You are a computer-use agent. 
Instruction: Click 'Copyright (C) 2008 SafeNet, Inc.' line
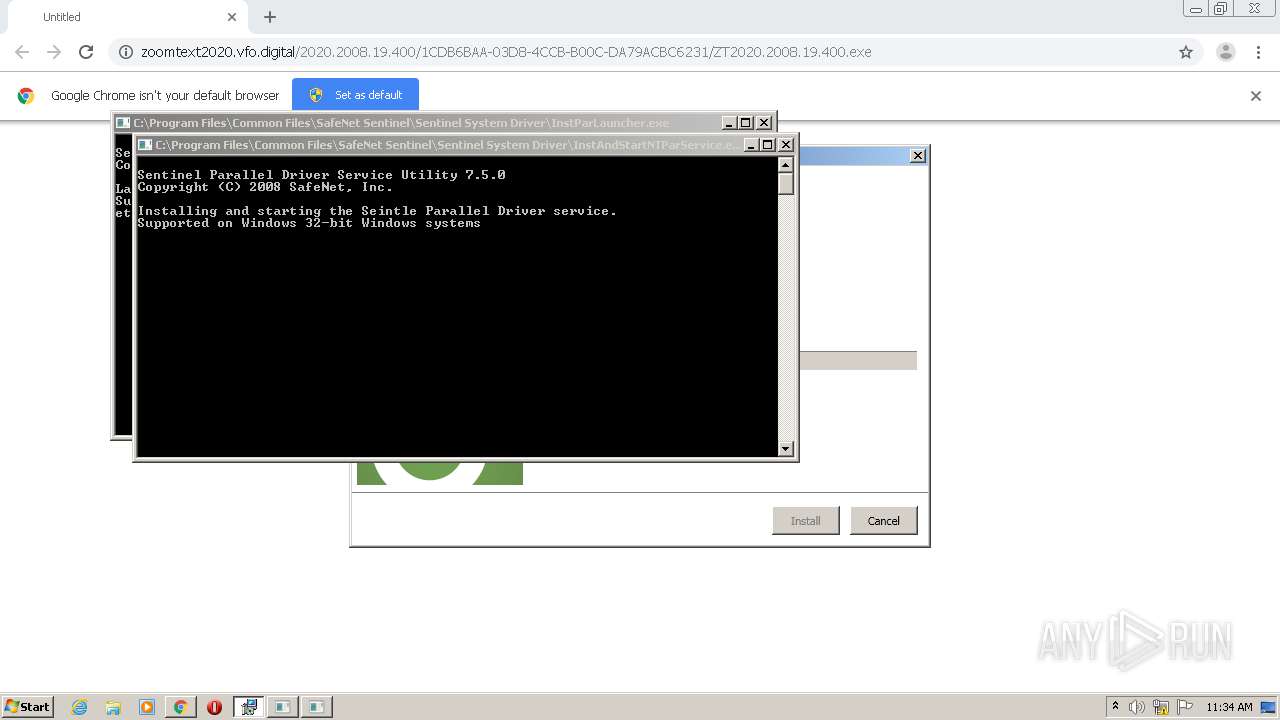pyautogui.click(x=265, y=187)
